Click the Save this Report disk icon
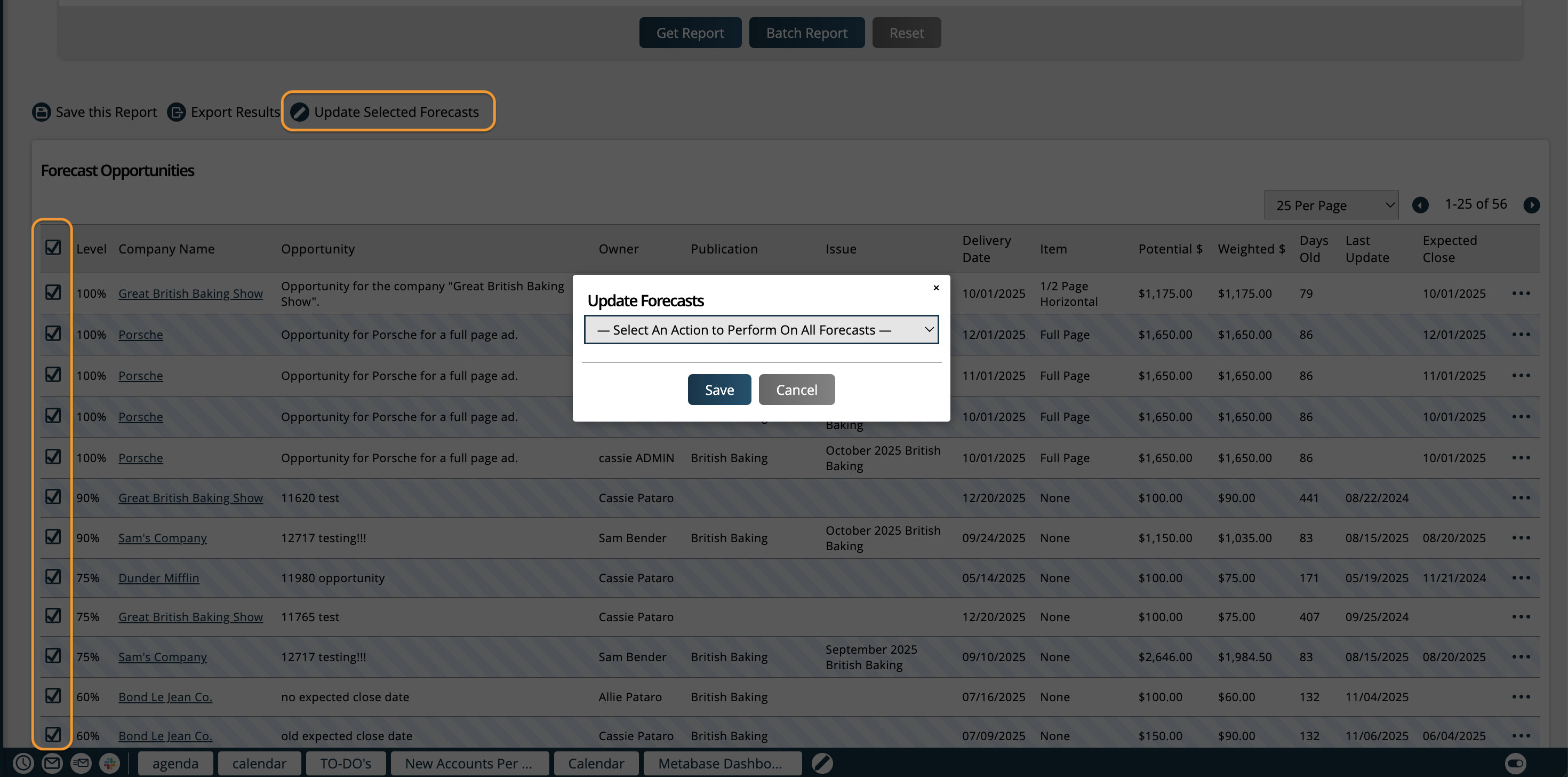The width and height of the screenshot is (1568, 777). [42, 112]
